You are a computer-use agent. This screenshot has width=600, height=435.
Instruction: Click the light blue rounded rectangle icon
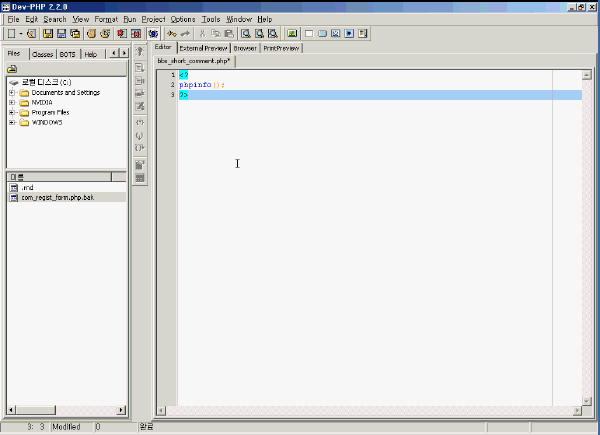323,34
